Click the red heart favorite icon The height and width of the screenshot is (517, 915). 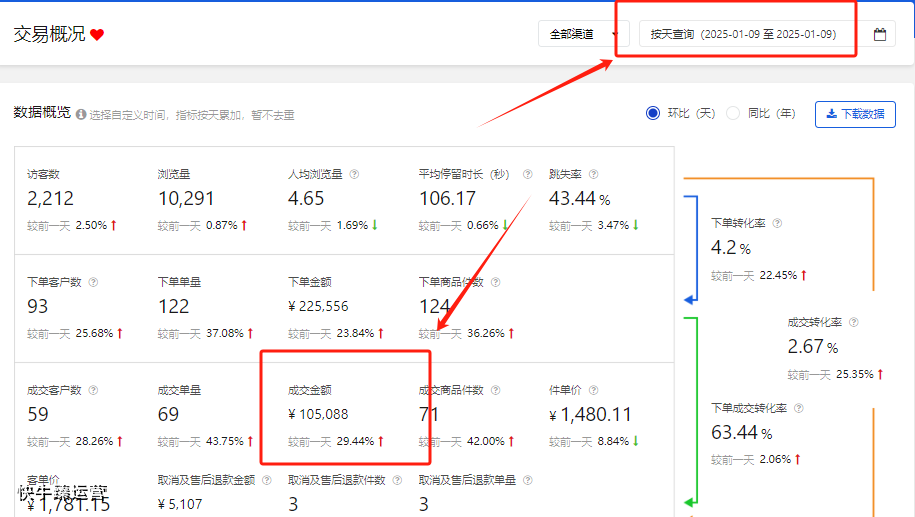tap(97, 34)
